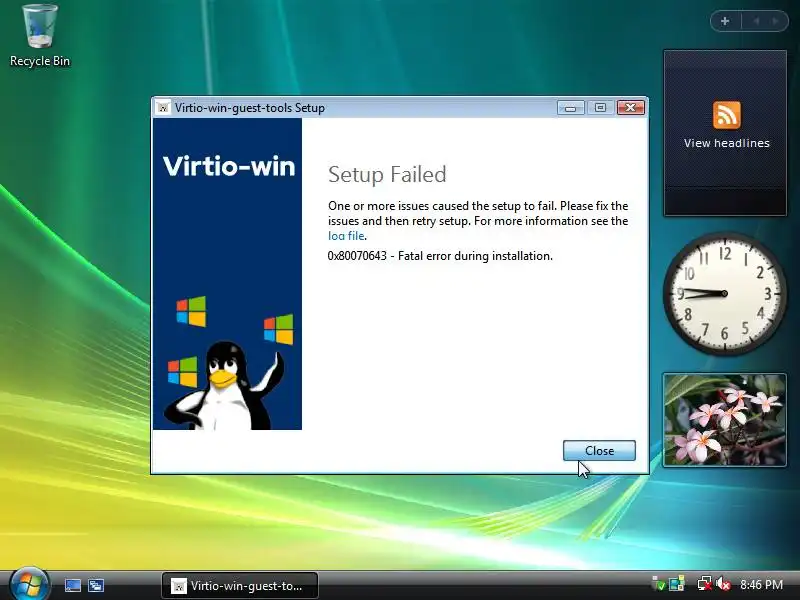Close setup window with red X button
Viewport: 800px width, 600px height.
click(631, 108)
